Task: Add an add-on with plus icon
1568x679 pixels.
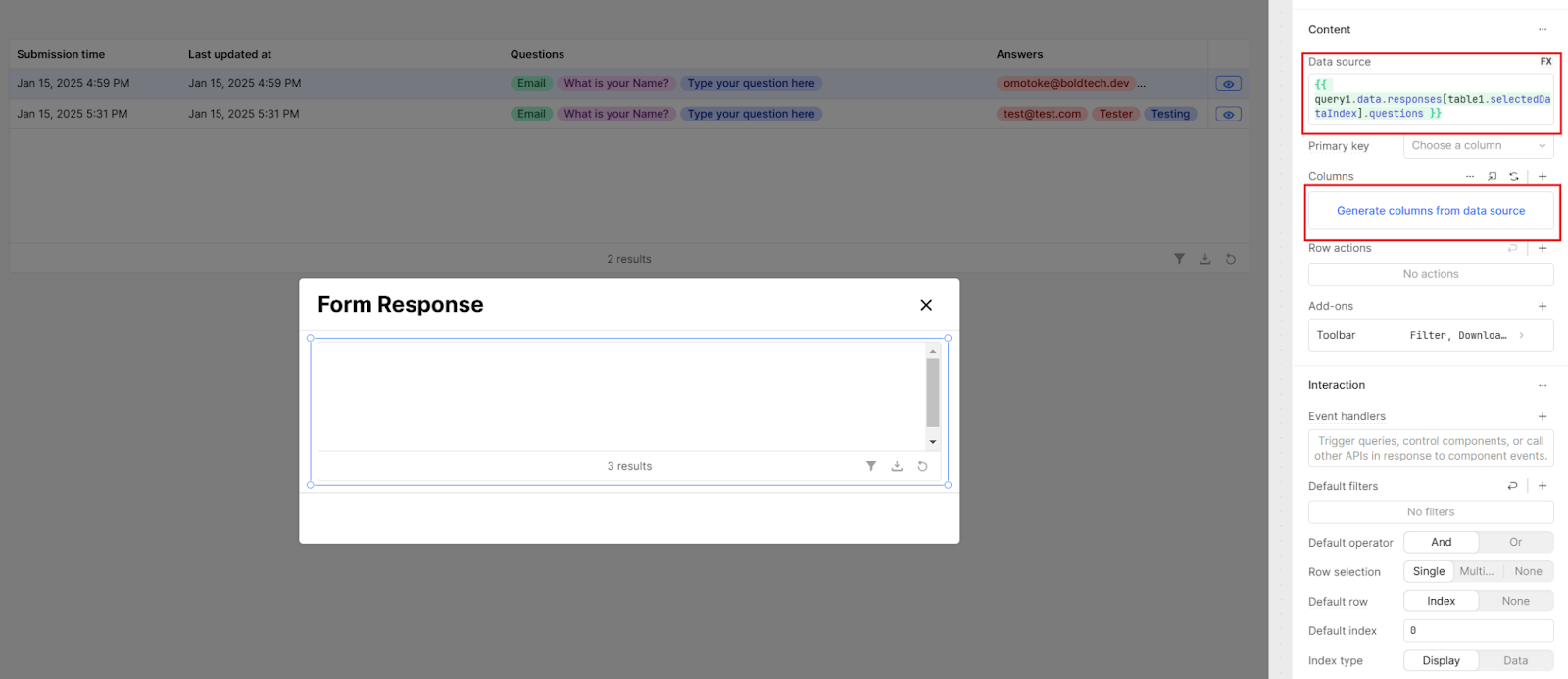Action: [x=1543, y=307]
